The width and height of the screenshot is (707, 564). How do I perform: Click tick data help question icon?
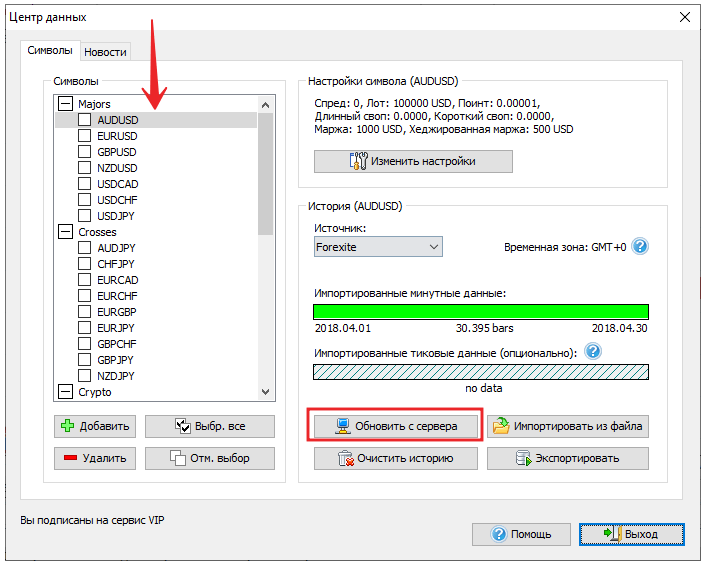(x=593, y=352)
